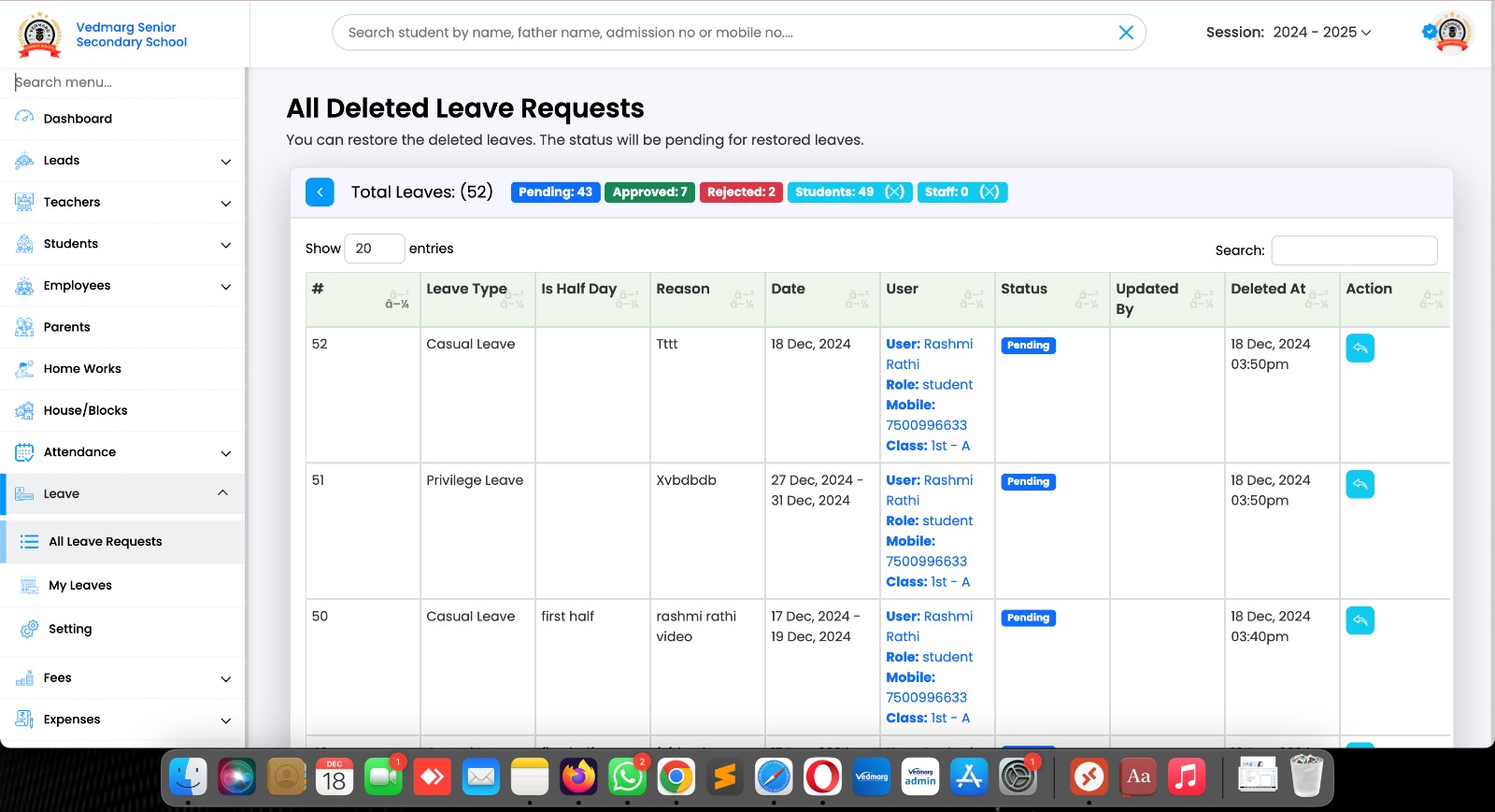Restore leave request number 51
Image resolution: width=1495 pixels, height=812 pixels.
click(1360, 484)
